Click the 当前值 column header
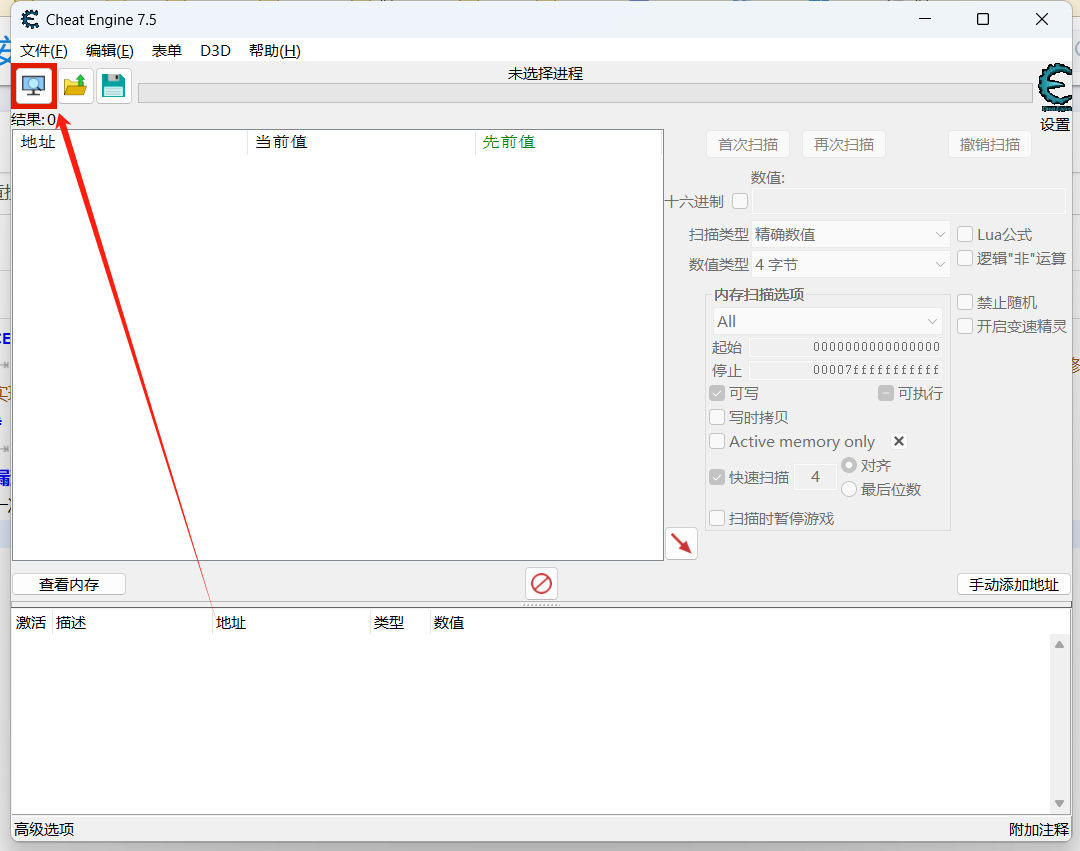 (362, 143)
